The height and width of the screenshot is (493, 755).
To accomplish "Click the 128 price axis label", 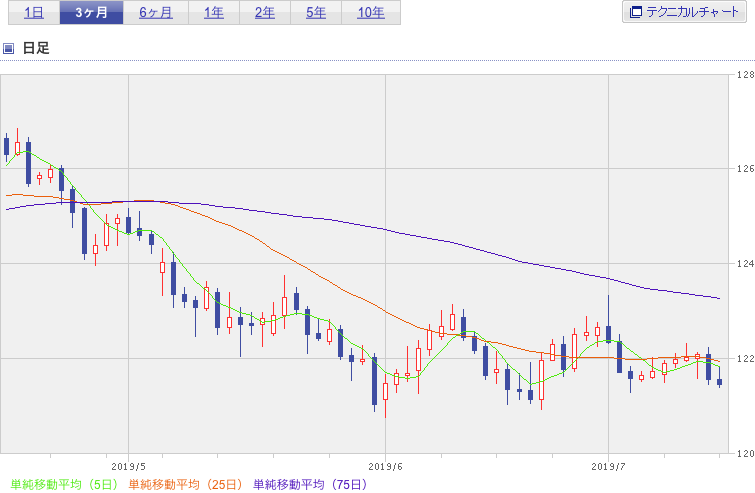I will coord(745,75).
